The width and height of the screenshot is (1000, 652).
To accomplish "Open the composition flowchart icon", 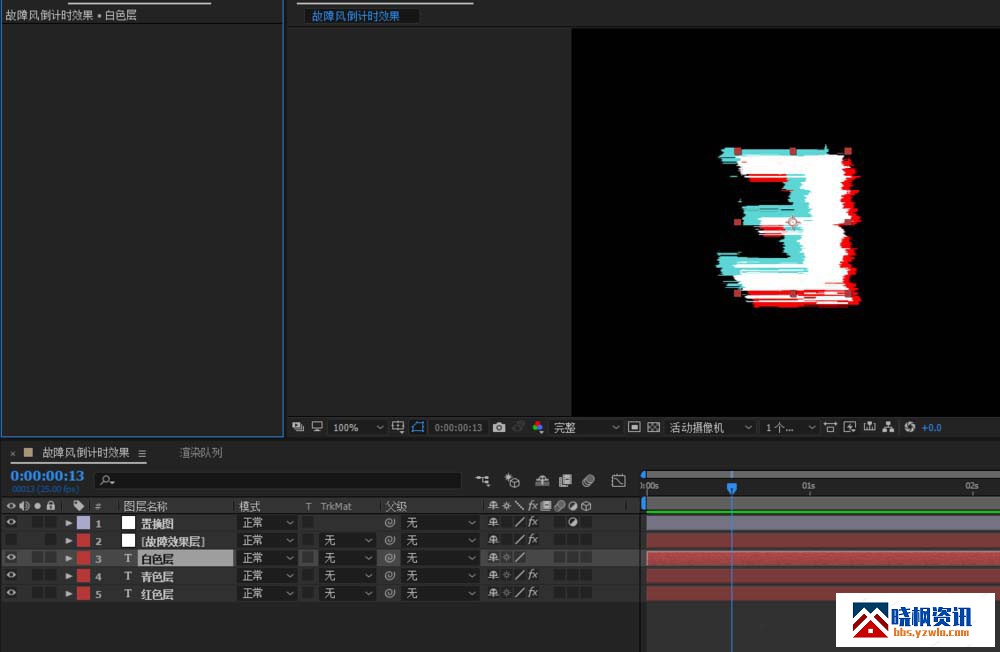I will [888, 427].
